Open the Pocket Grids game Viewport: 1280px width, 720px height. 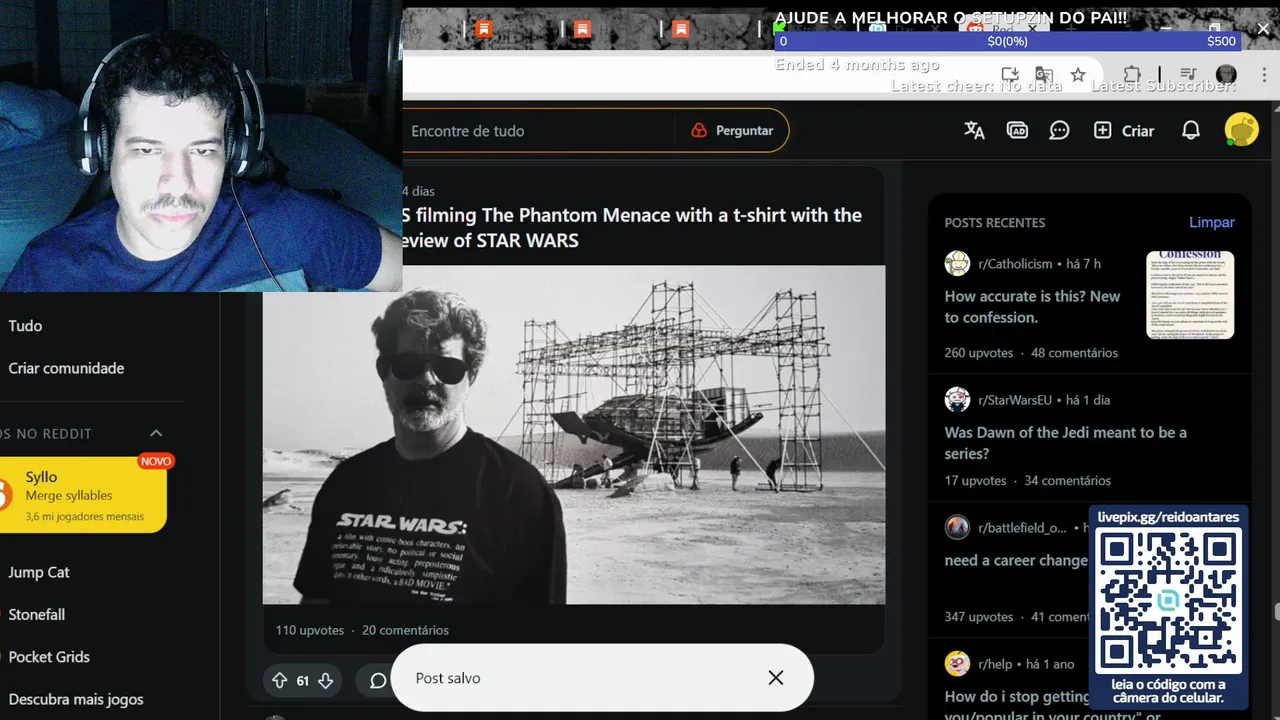[x=49, y=657]
